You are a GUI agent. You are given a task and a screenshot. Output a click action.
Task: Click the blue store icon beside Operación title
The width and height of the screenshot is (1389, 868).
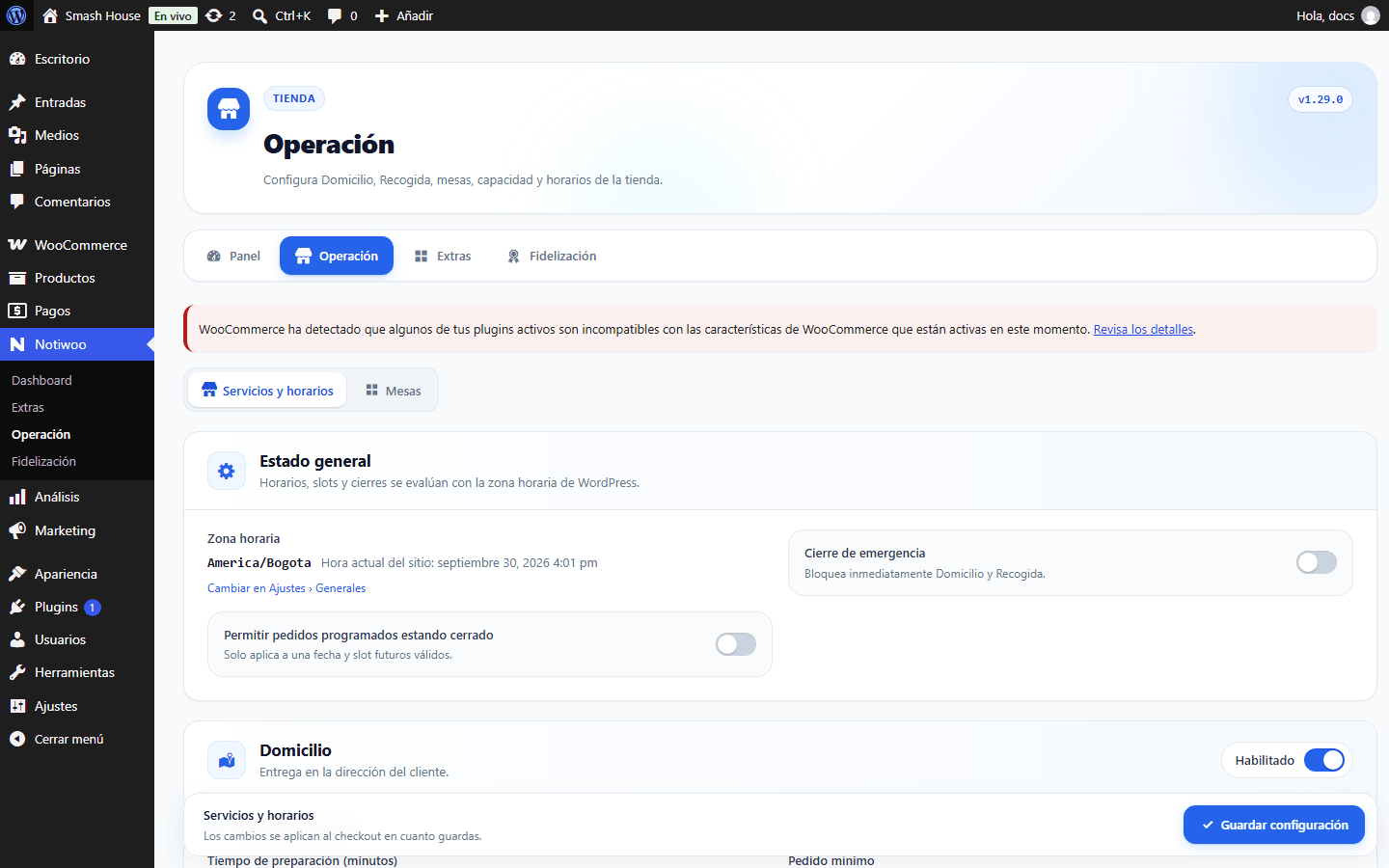(229, 109)
